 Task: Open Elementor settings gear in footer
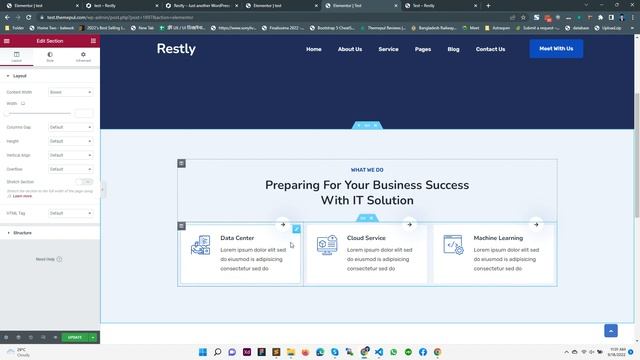click(x=6, y=338)
